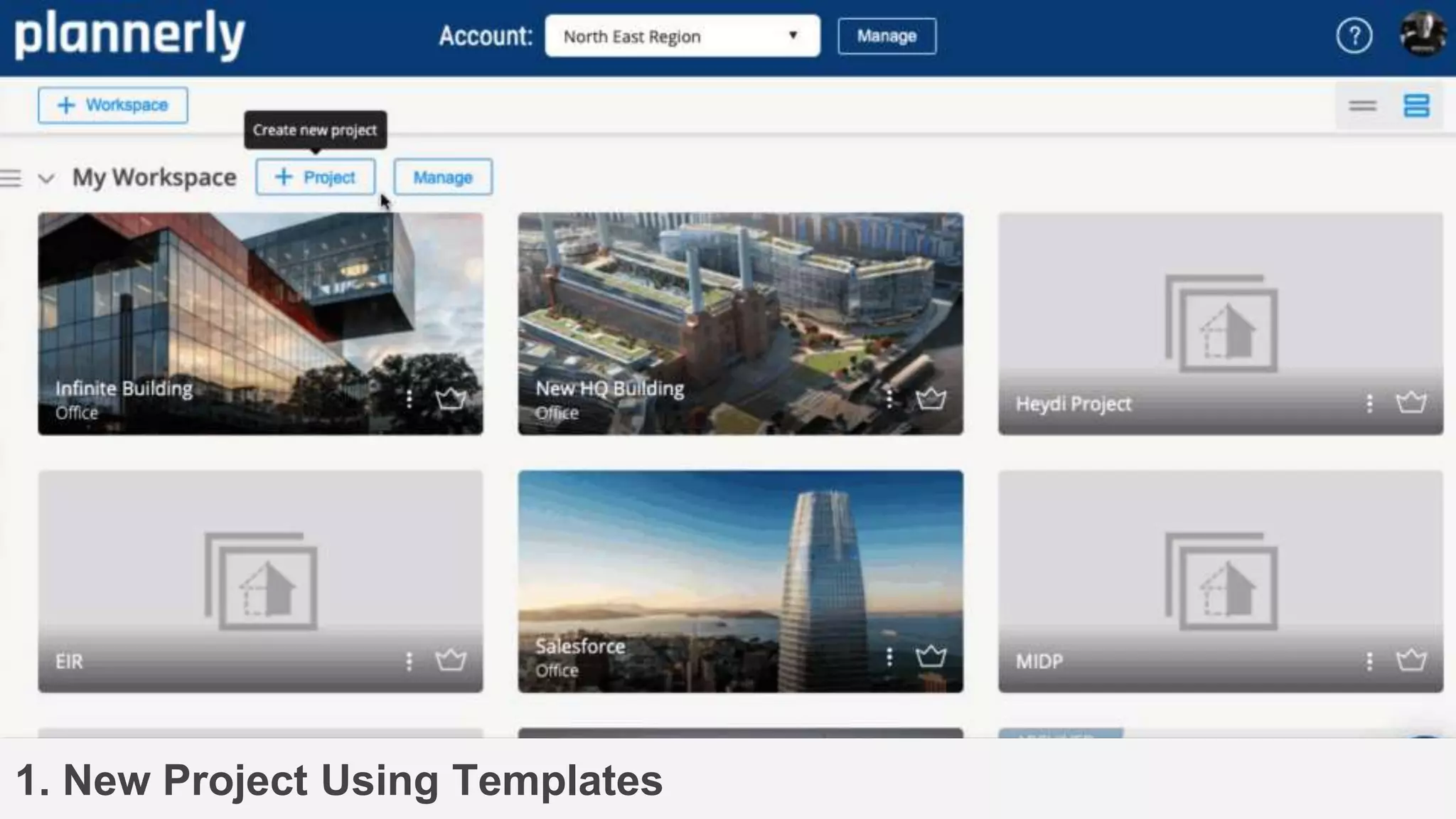Click crown icon on Heydi Project
Viewport: 1456px width, 819px height.
point(1410,403)
